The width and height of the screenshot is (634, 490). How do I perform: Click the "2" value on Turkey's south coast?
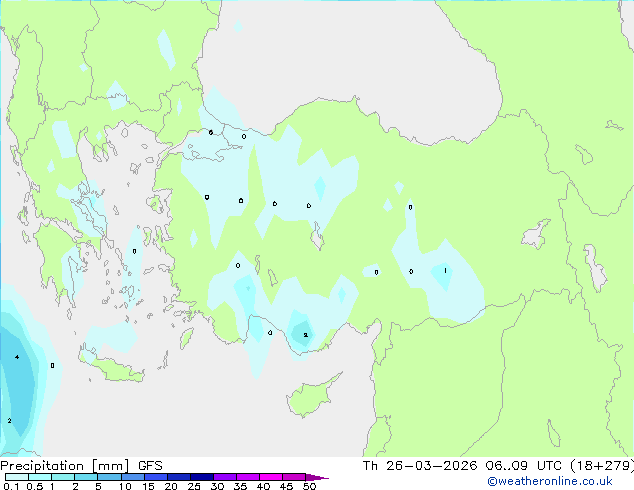coord(306,335)
